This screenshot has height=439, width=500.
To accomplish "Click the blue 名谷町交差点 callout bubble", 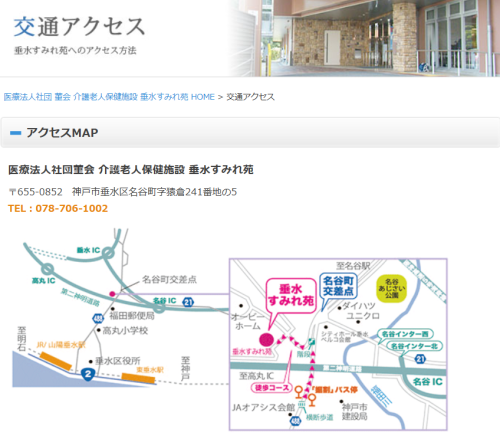I will (338, 286).
